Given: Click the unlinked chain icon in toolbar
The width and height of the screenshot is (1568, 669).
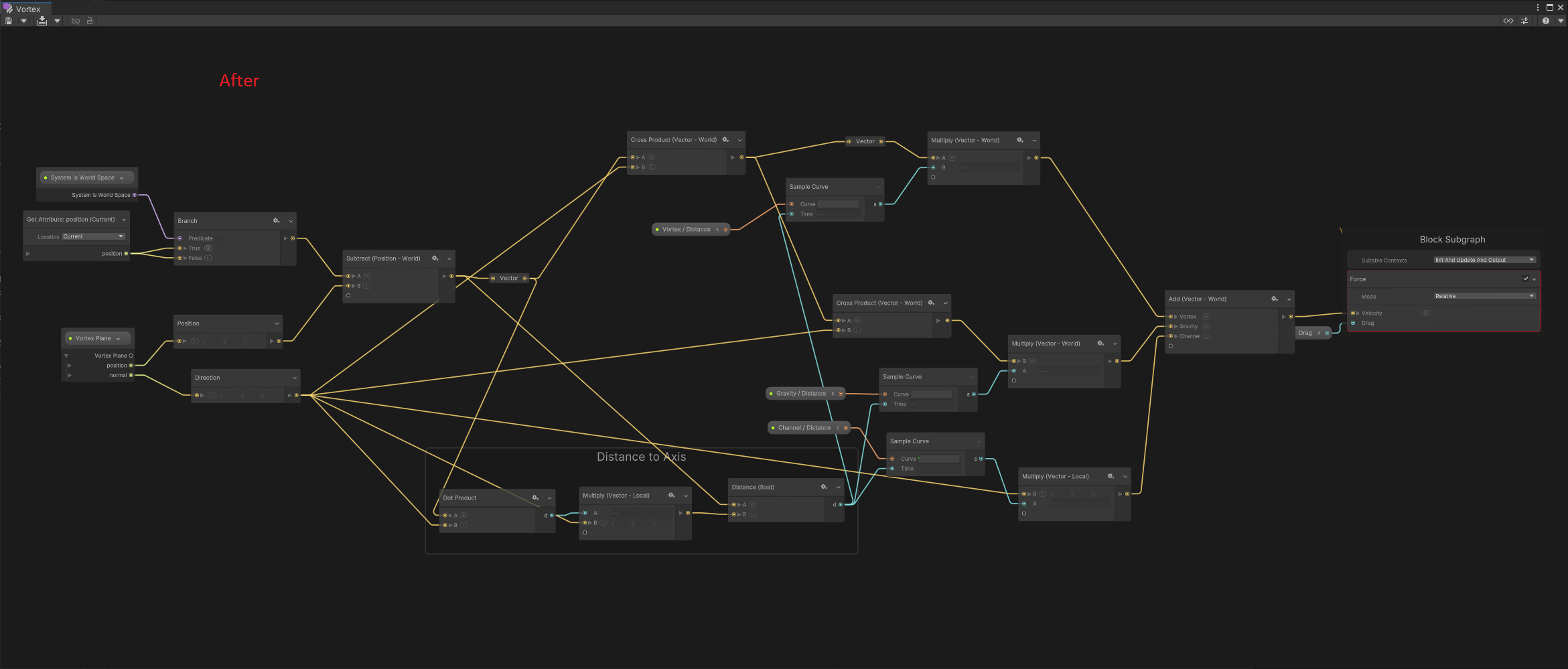Looking at the screenshot, I should [x=76, y=21].
